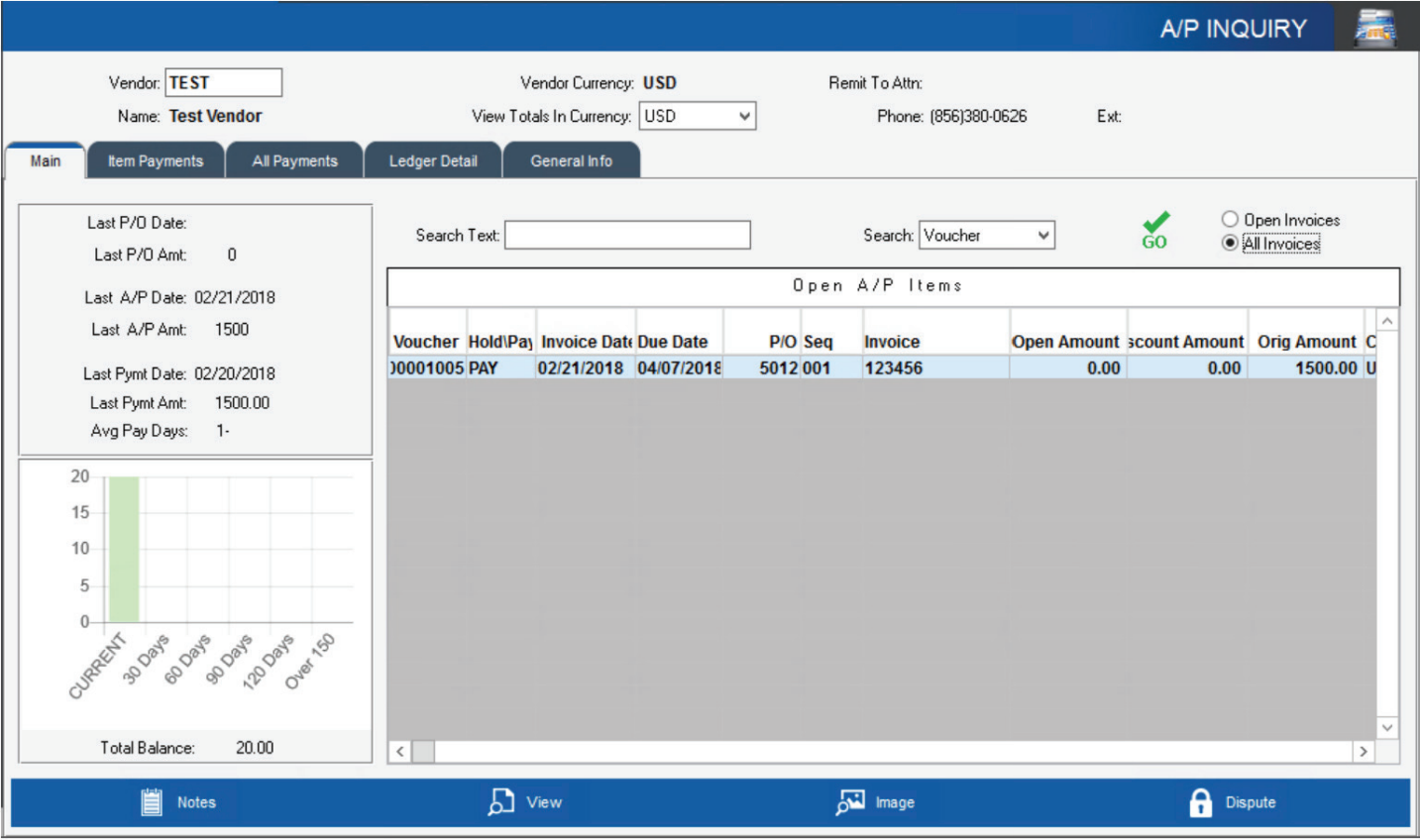Click the A/P Inquiry application logo
Viewport: 1420px width, 840px height.
(1376, 27)
